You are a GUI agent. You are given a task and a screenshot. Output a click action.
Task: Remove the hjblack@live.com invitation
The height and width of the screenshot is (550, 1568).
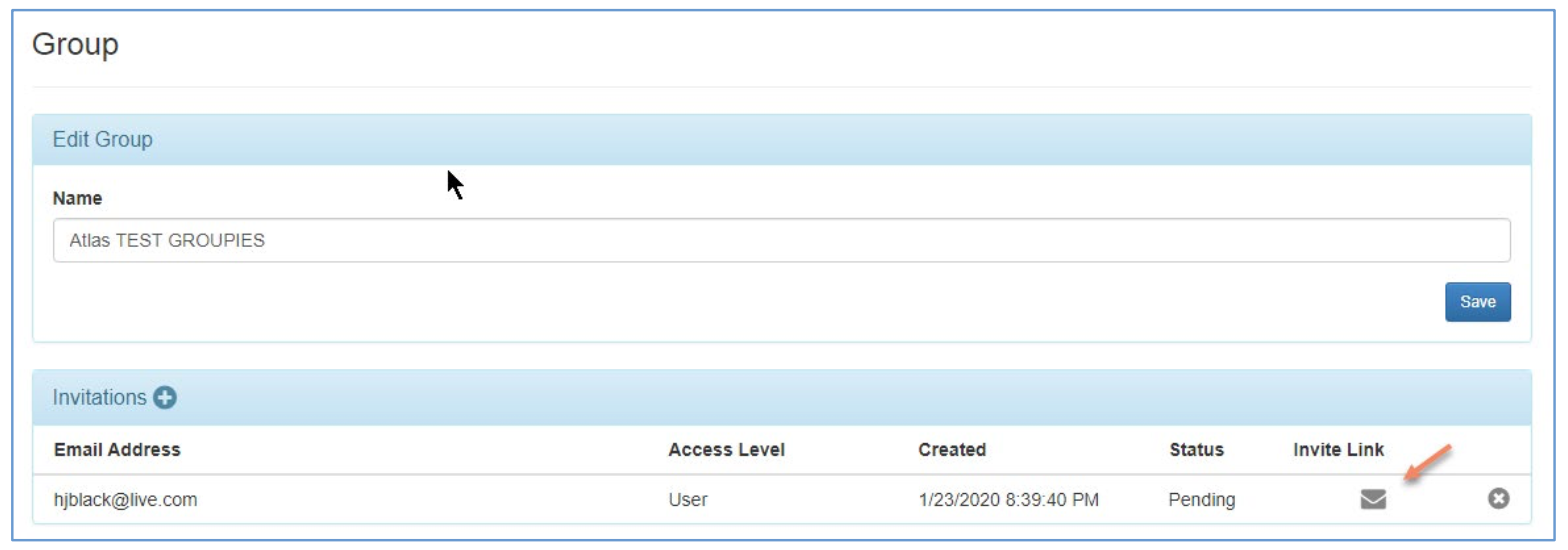point(1497,498)
